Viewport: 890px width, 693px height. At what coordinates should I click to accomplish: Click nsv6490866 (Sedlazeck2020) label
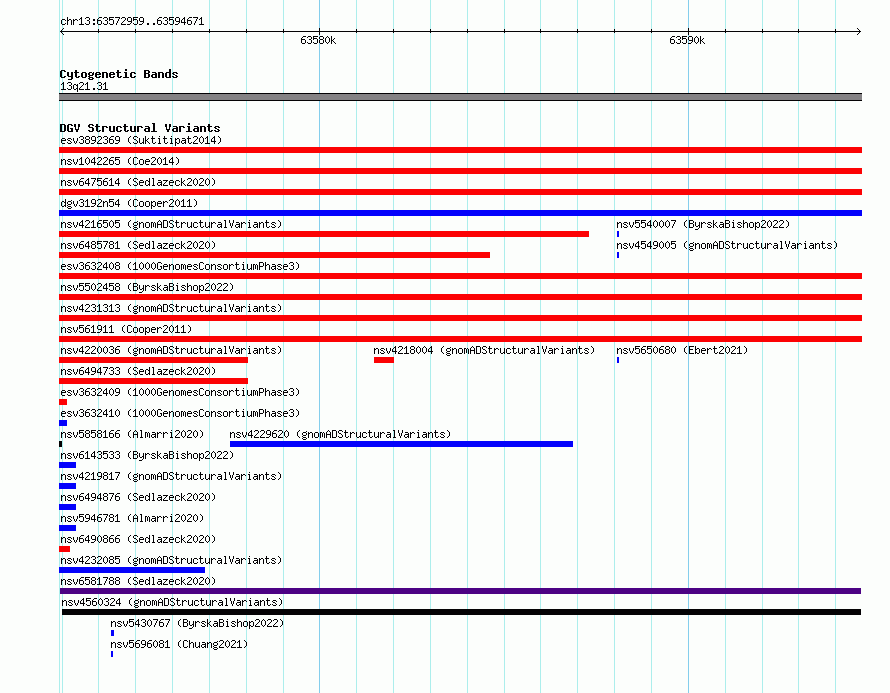(x=138, y=539)
